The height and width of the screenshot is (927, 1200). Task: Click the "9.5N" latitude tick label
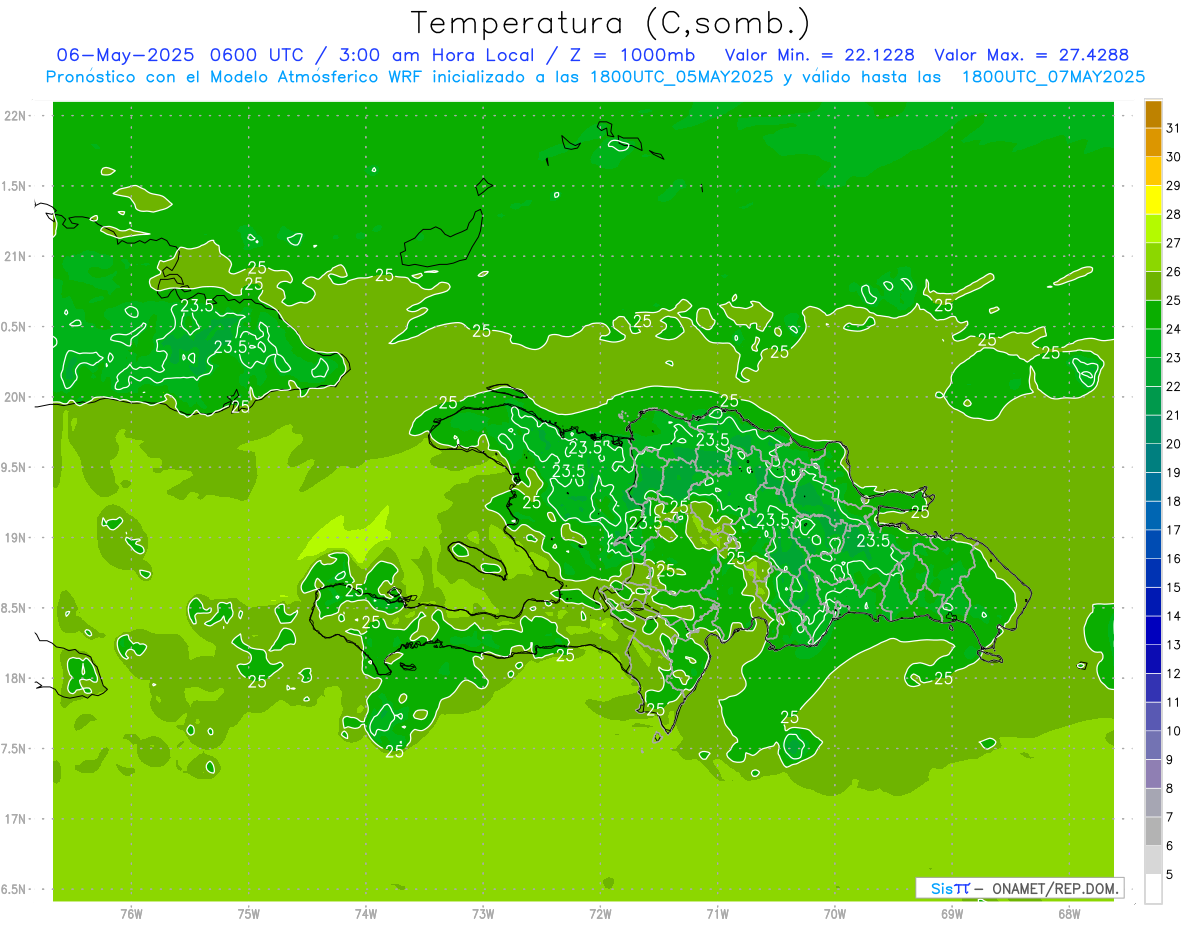point(15,467)
